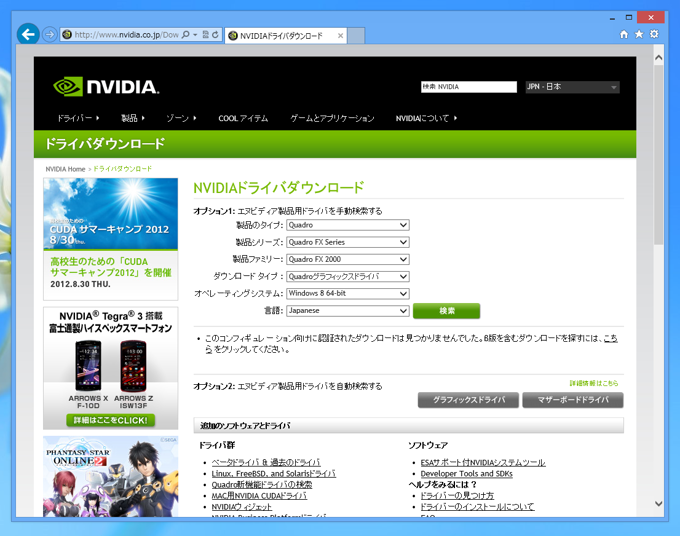Click the vertical scrollbar thumb
Viewport: 680px width, 536px height.
coord(658,155)
